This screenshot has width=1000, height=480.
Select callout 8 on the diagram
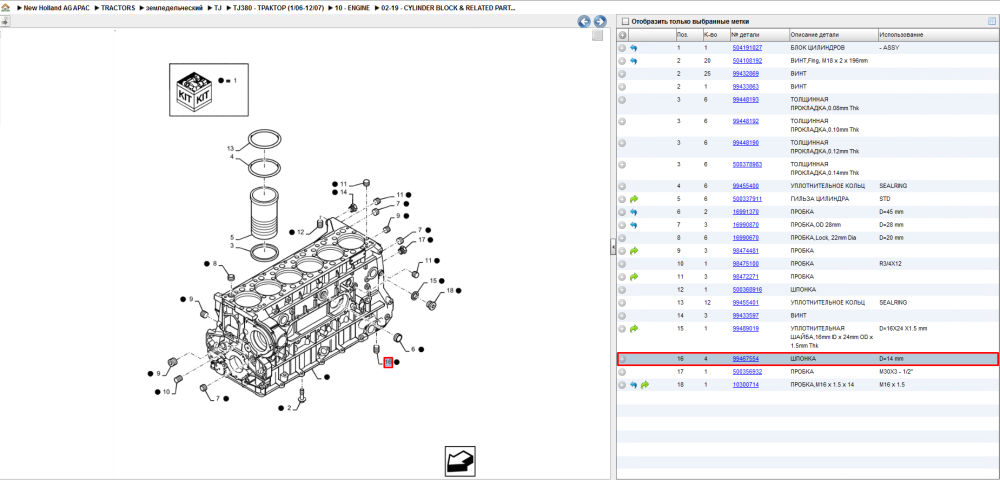(215, 263)
